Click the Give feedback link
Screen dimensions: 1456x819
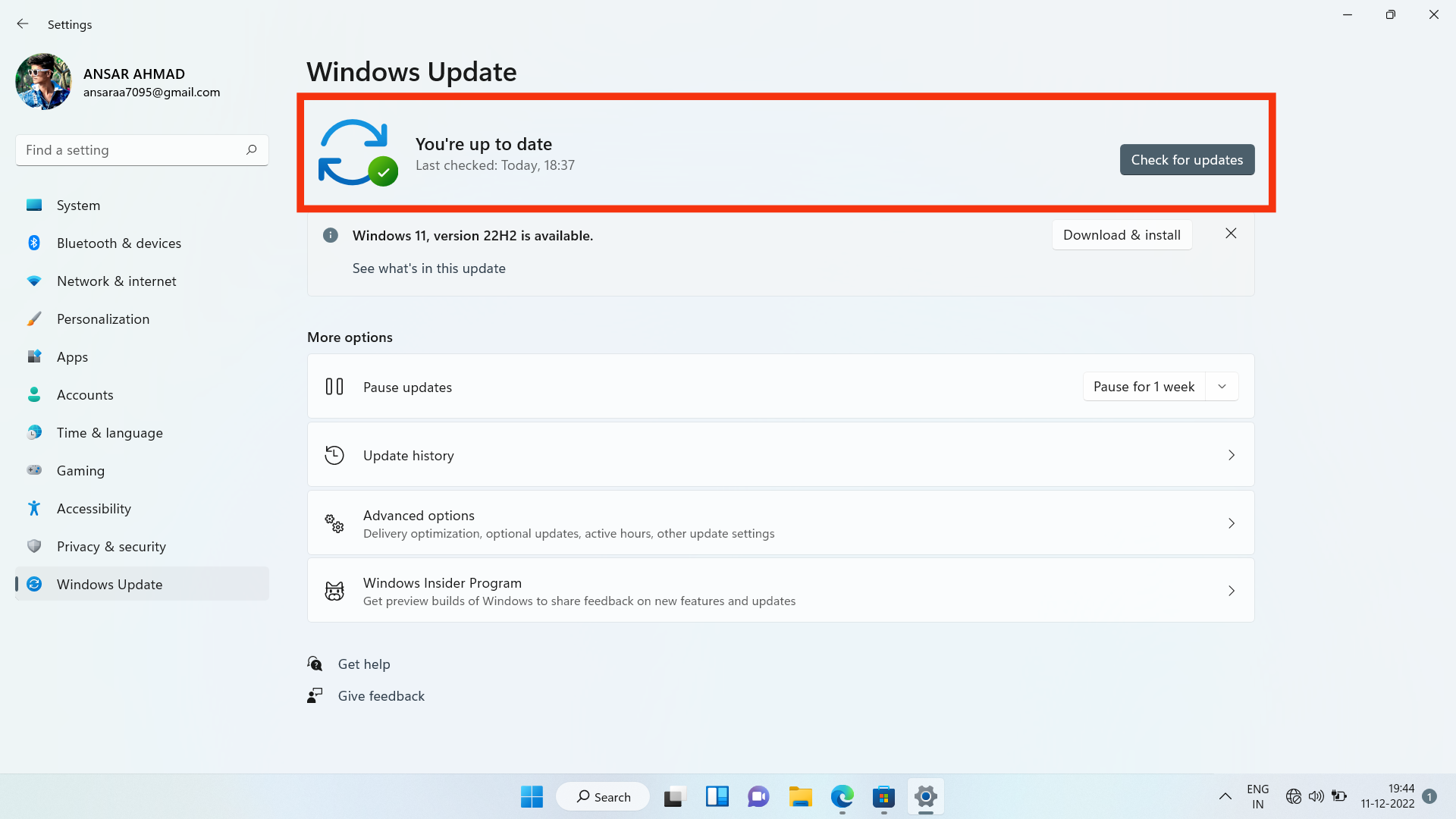pyautogui.click(x=381, y=696)
